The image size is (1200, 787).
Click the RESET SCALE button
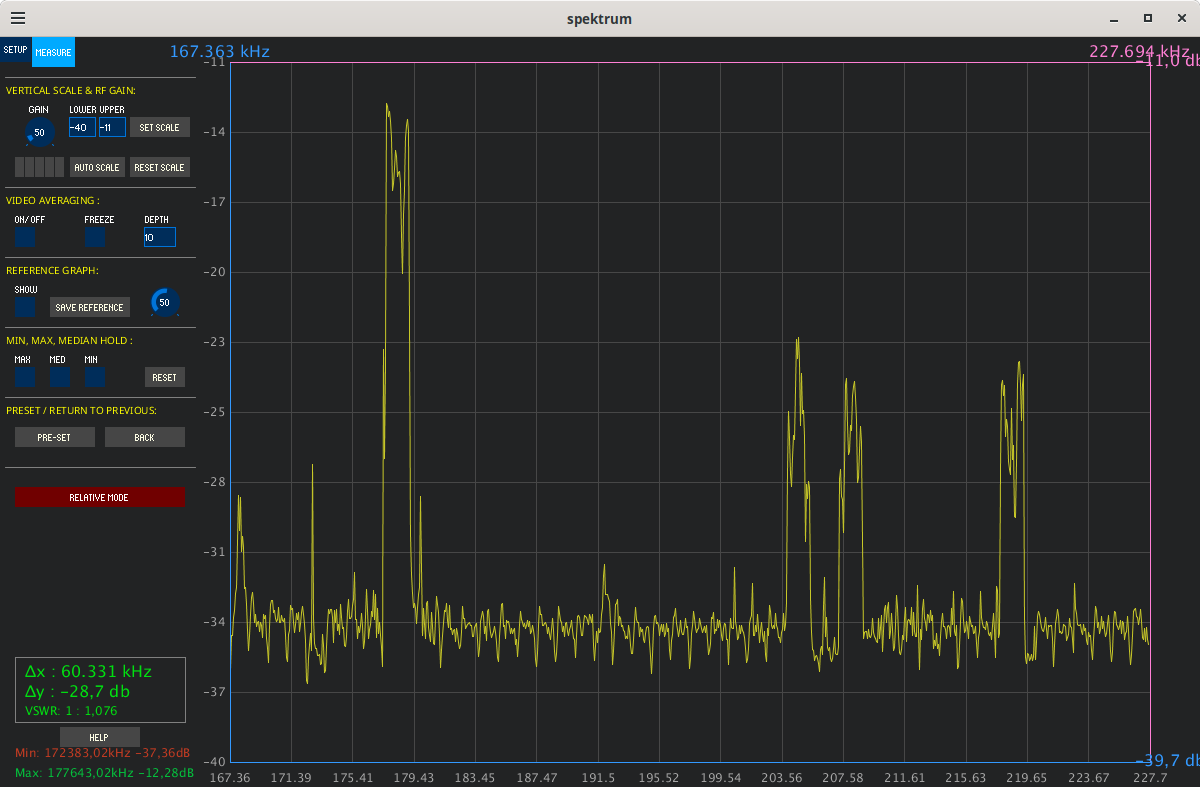(160, 167)
